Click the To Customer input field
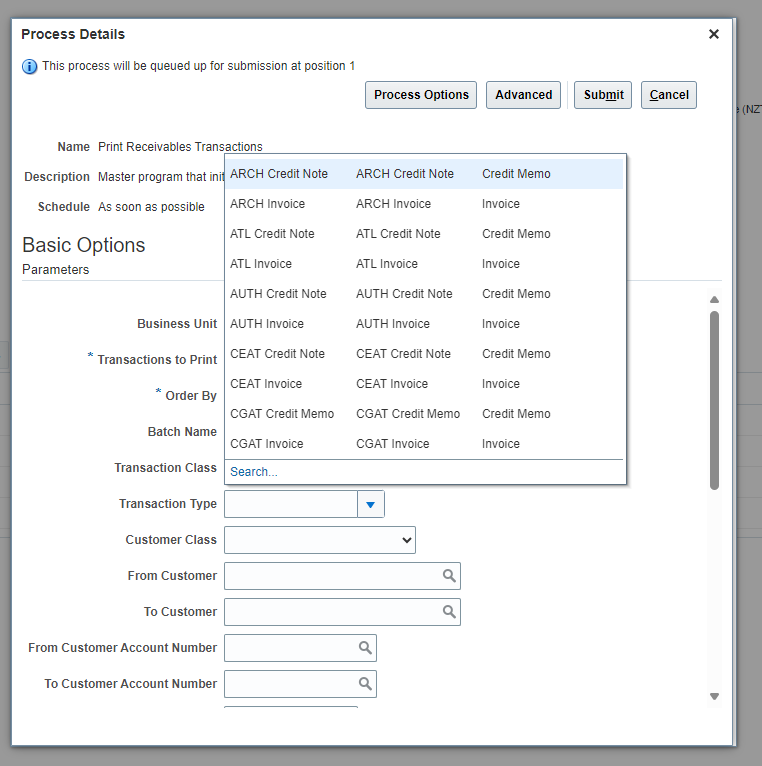The height and width of the screenshot is (766, 762). coord(332,612)
